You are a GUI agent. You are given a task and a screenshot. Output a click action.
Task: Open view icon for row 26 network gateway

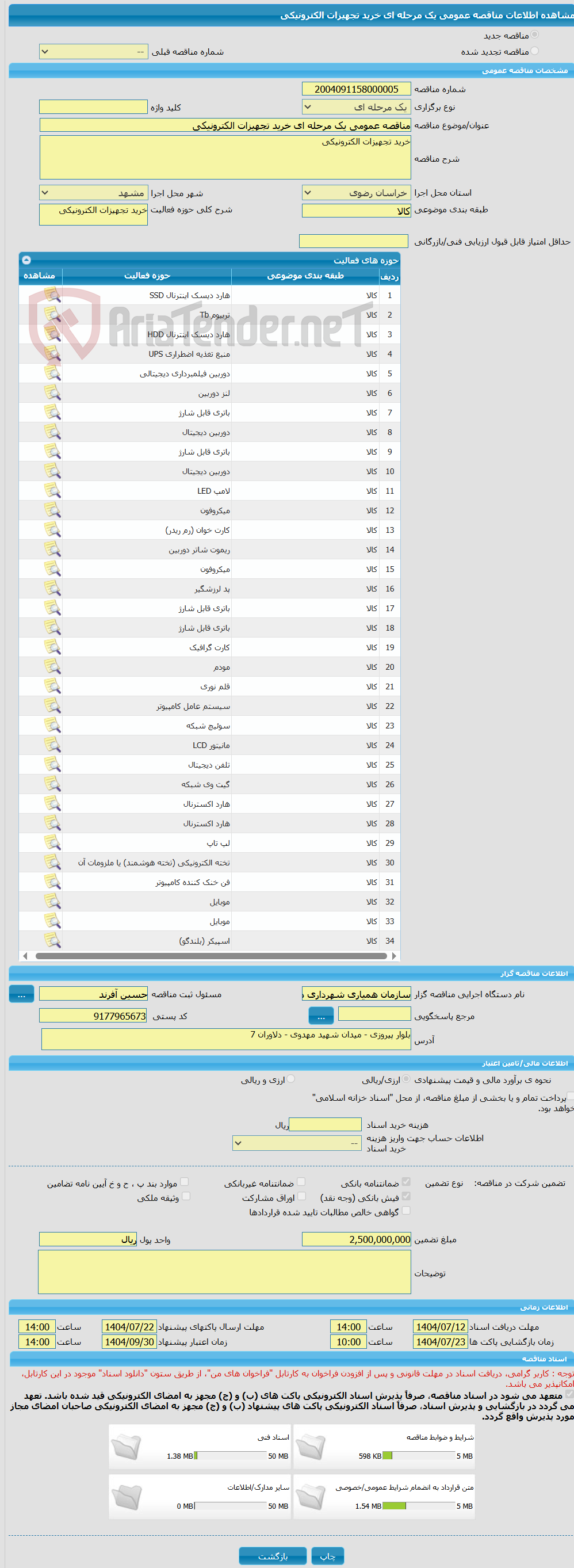click(x=52, y=784)
